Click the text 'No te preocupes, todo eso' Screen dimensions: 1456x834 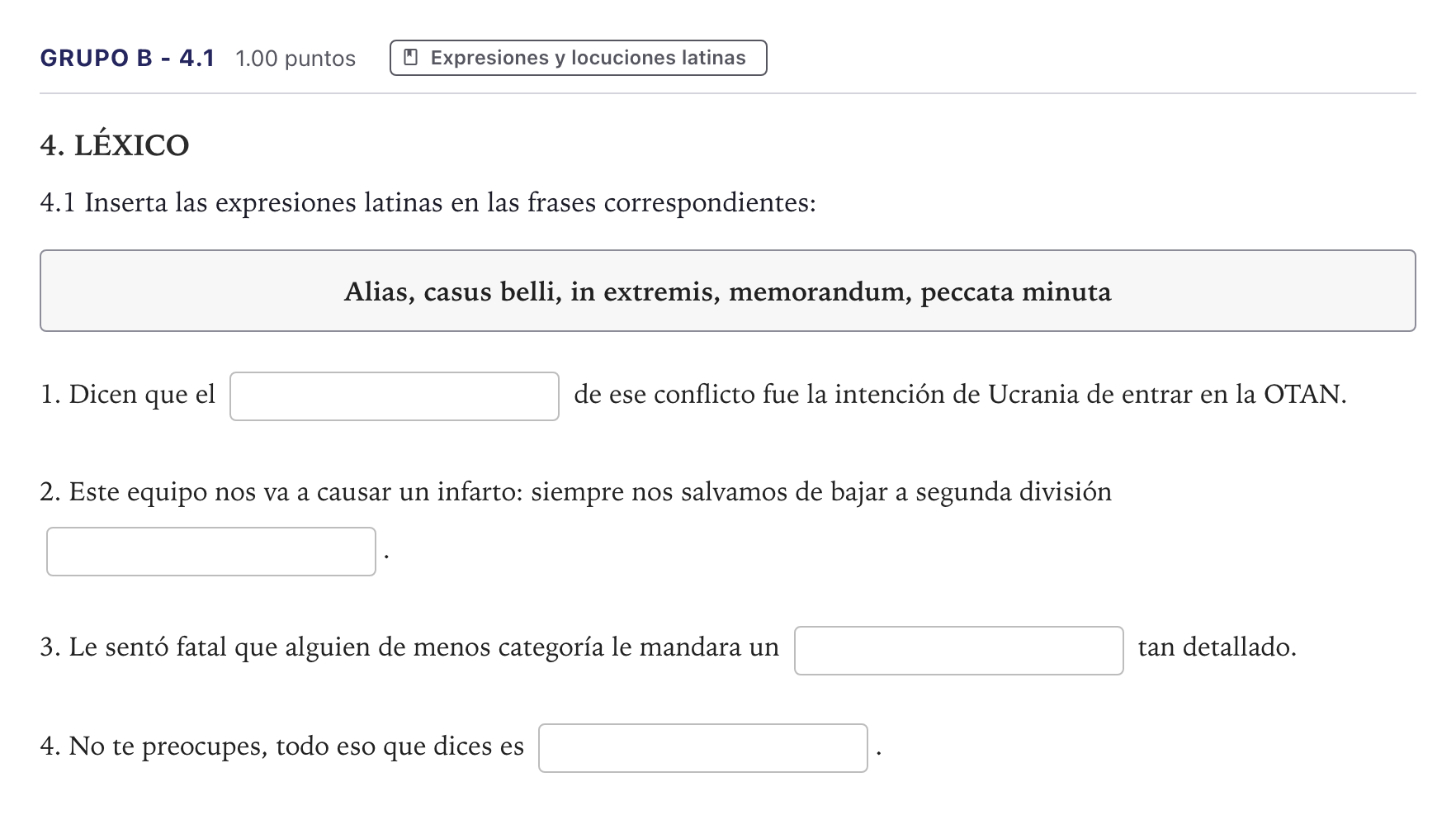coord(224,746)
